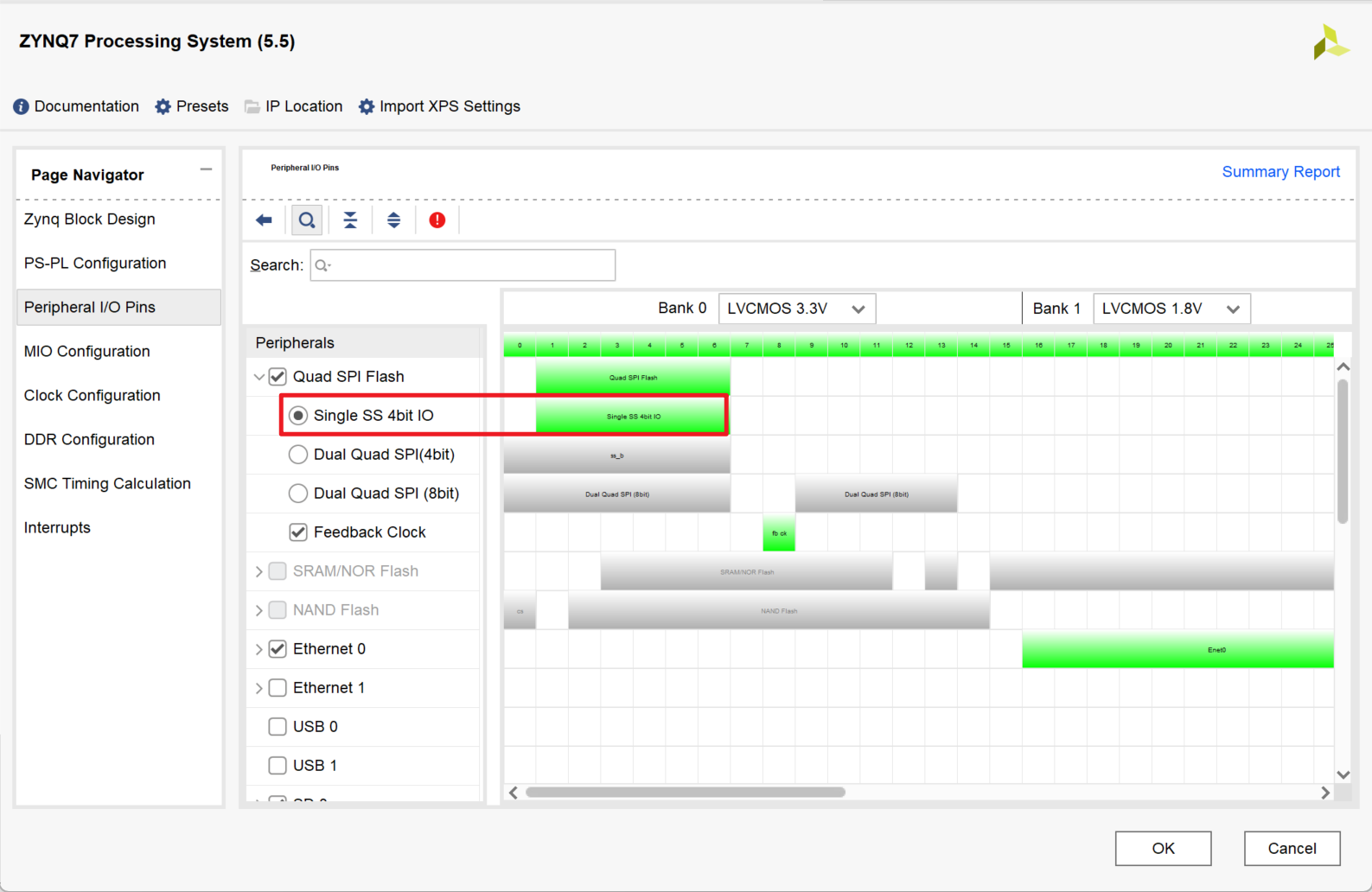1372x892 pixels.
Task: Click the gray ss_b pin block
Action: coord(617,455)
